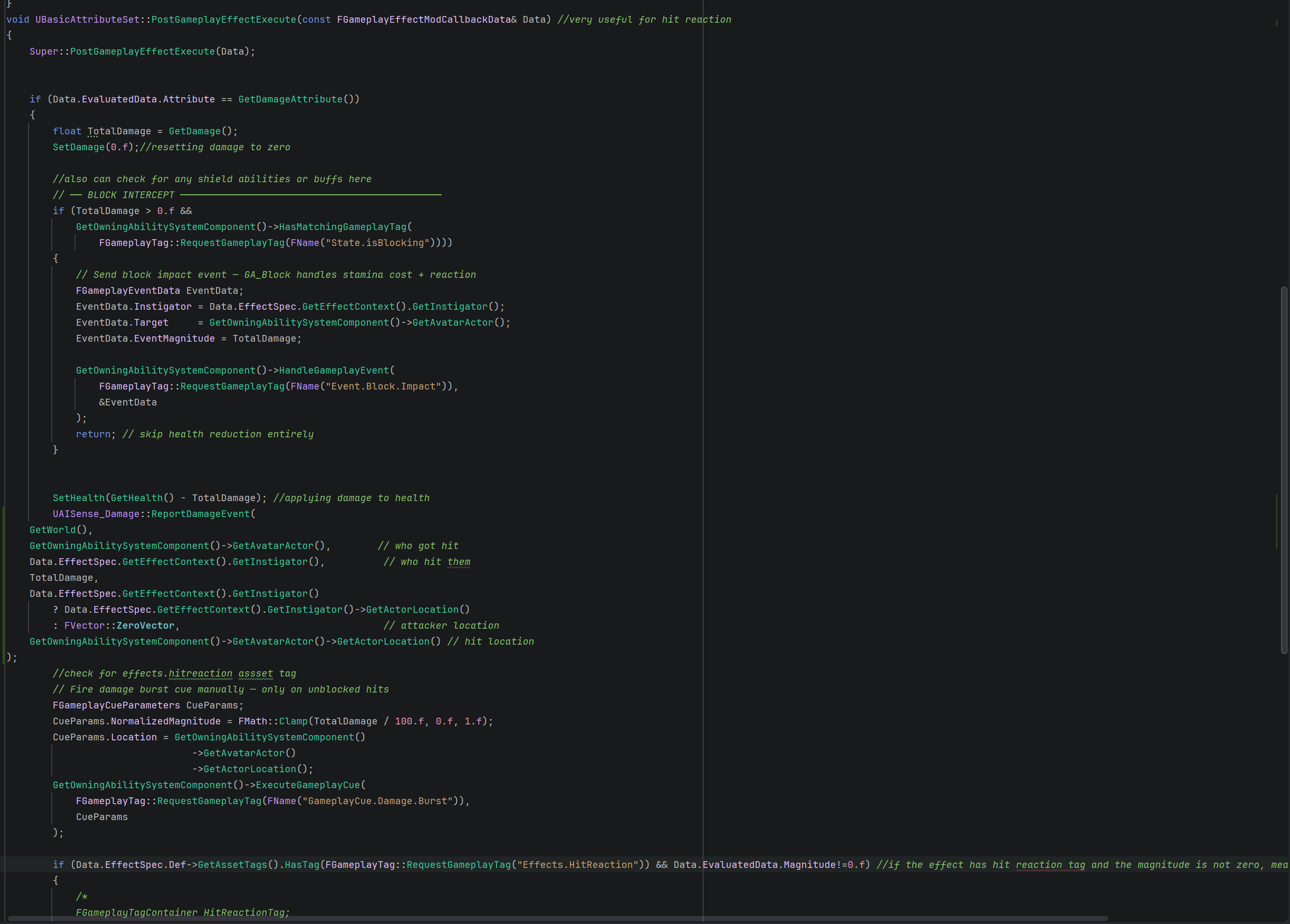The height and width of the screenshot is (924, 1290).
Task: Click the &EventData argument
Action: pos(128,402)
